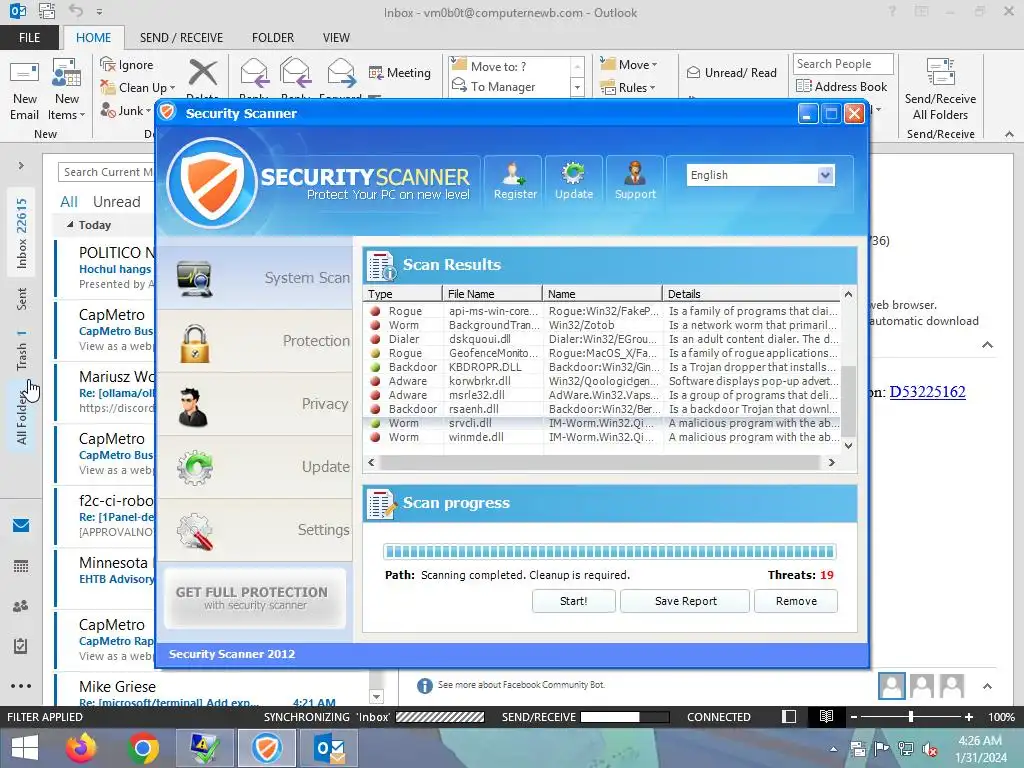Expand the Clean Up dropdown
Viewport: 1024px width, 768px height.
(x=172, y=88)
